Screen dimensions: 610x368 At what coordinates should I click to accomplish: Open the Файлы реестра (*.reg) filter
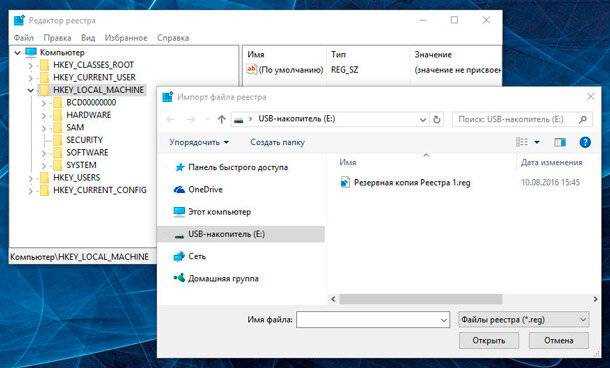(524, 320)
